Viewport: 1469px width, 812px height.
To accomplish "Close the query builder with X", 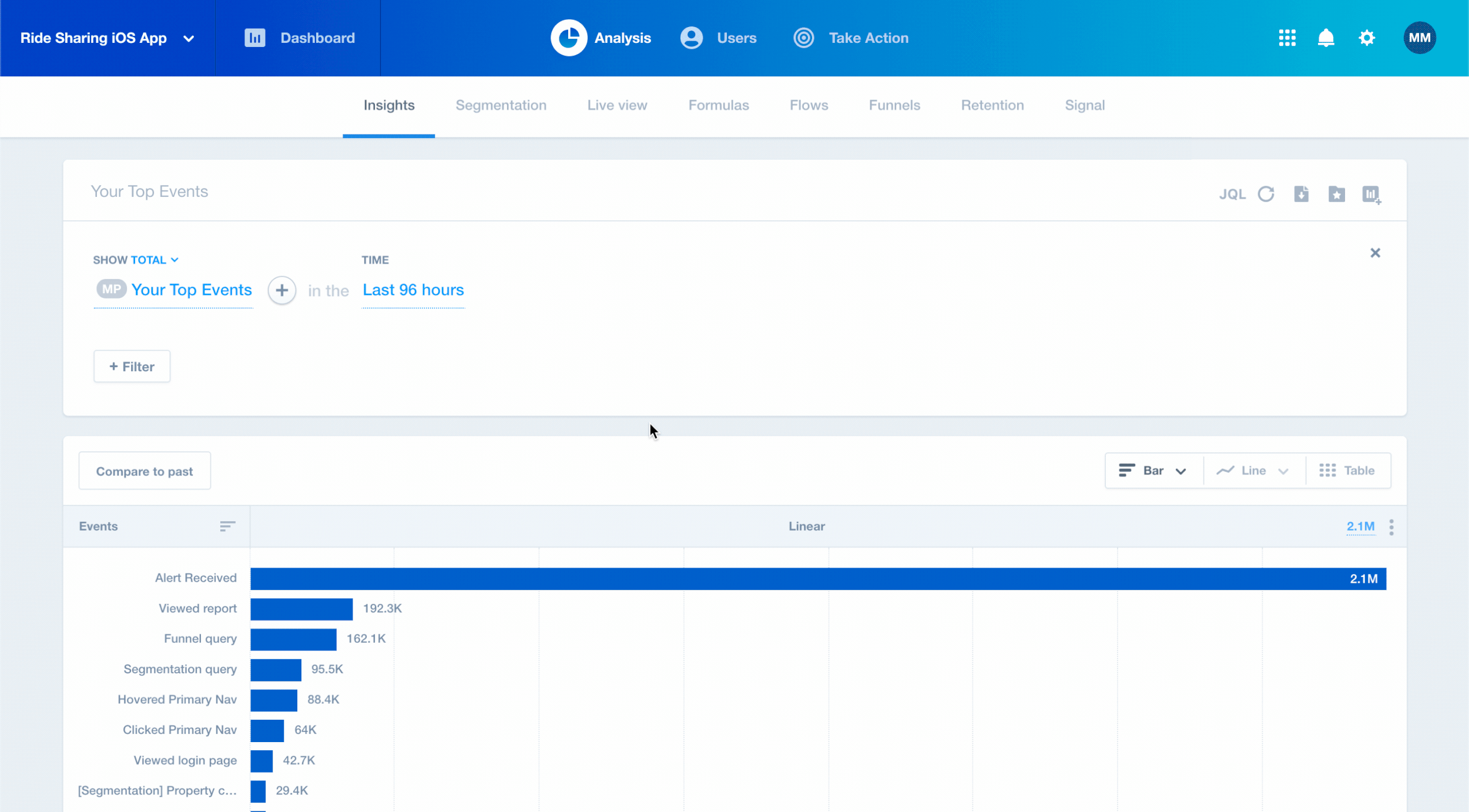I will coord(1375,253).
